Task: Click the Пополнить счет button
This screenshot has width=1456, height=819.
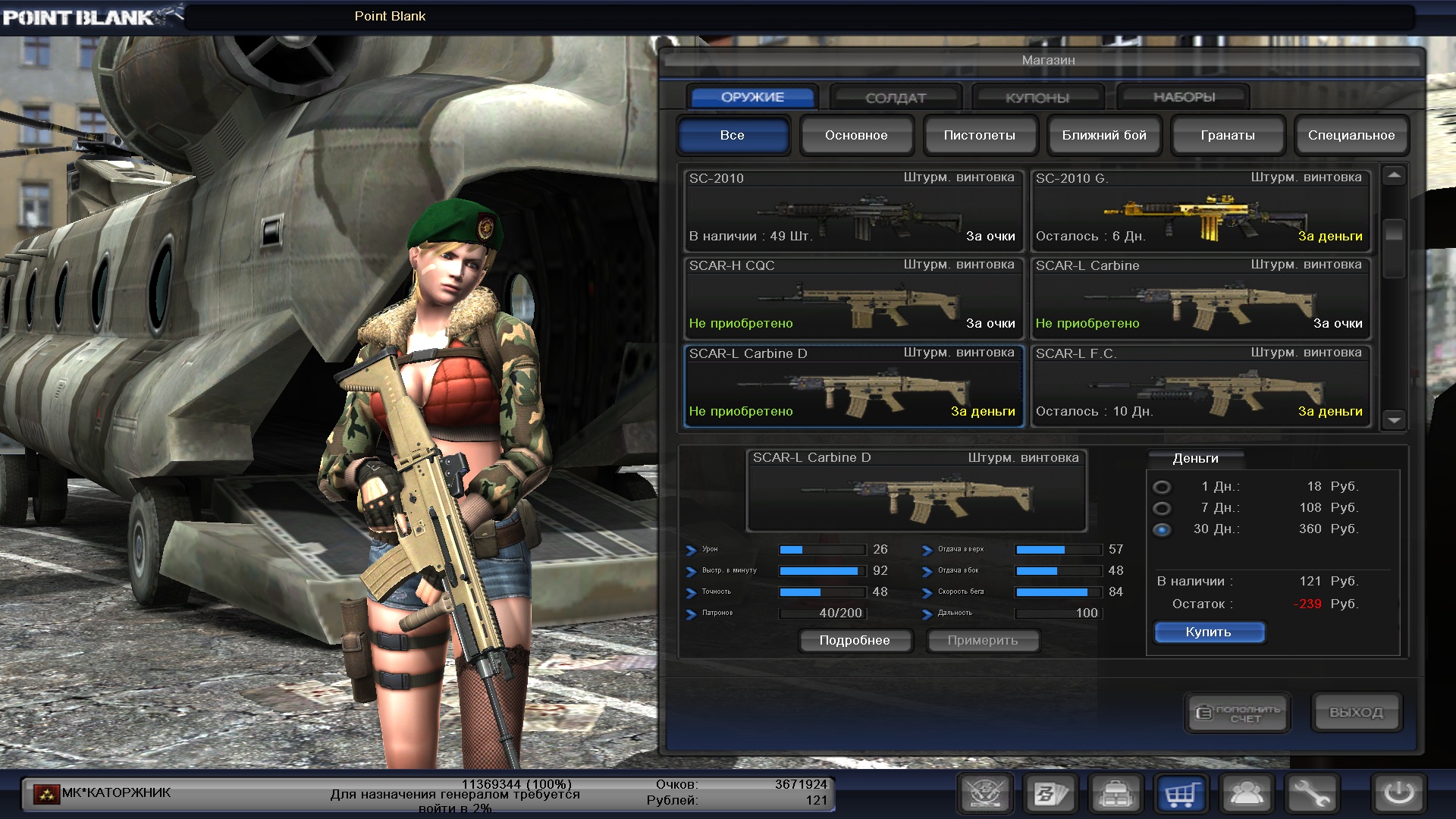Action: tap(1237, 713)
